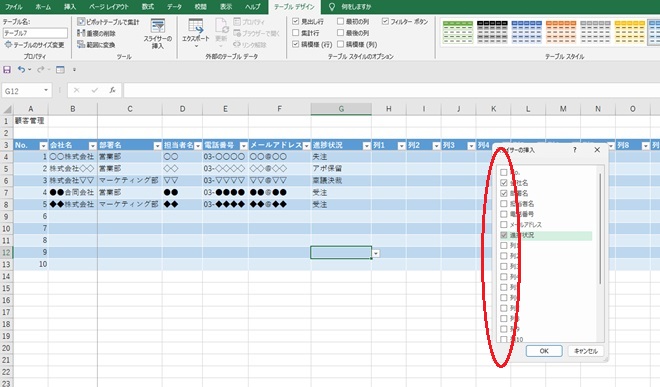Click the lightbulb Tell Me icon
Screen dimensions: 660x387
[332, 7]
